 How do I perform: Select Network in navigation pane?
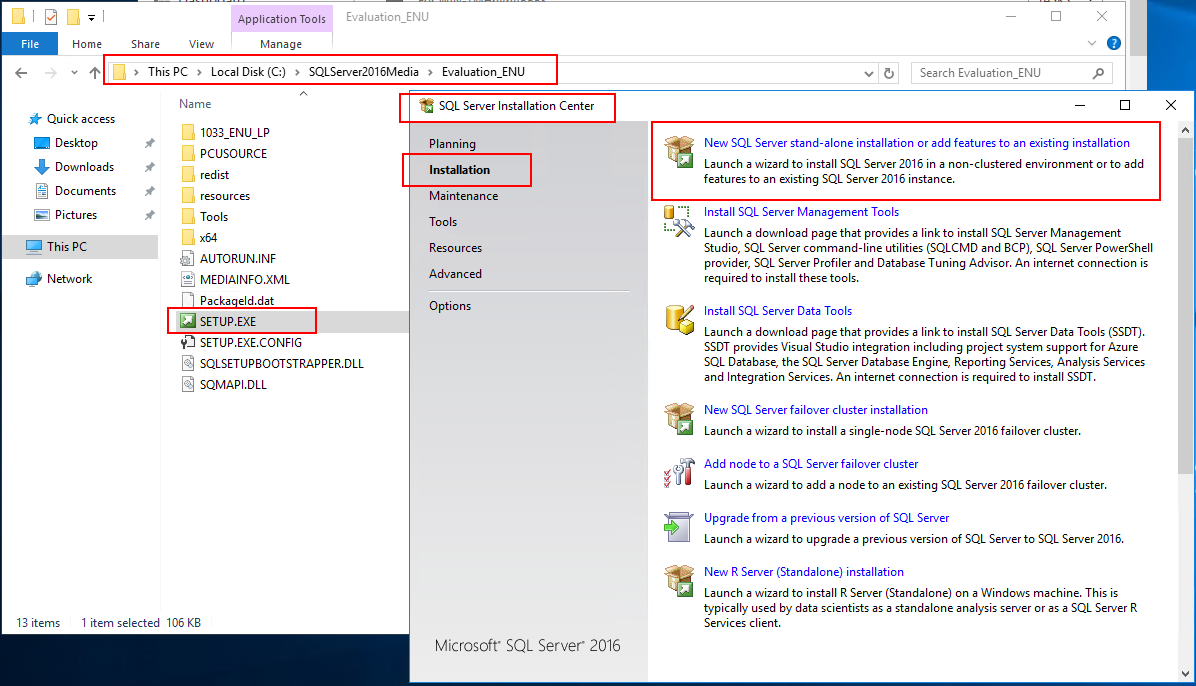[x=69, y=279]
